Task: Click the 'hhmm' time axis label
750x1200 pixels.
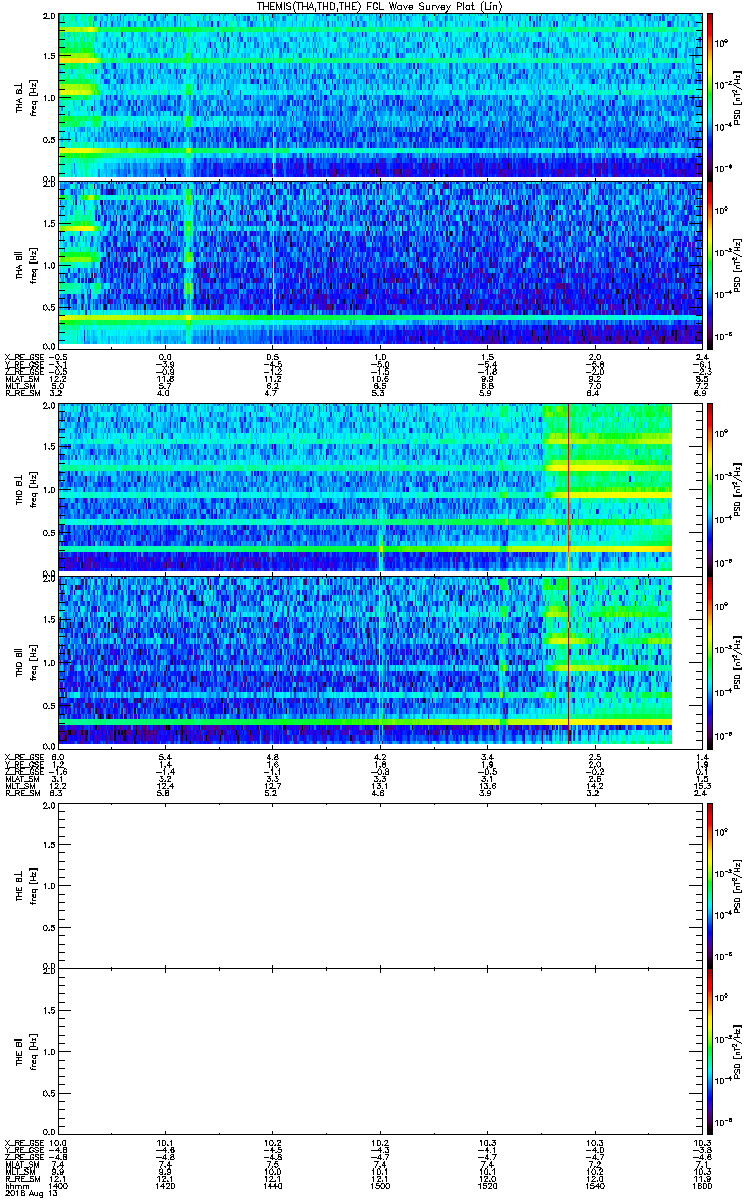Action: coord(15,1185)
